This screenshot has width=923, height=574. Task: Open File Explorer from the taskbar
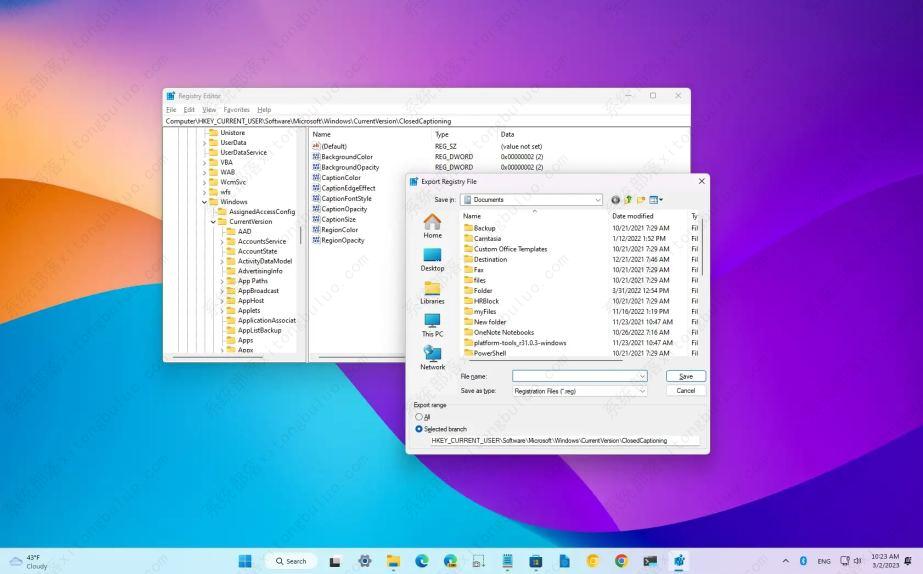point(393,561)
